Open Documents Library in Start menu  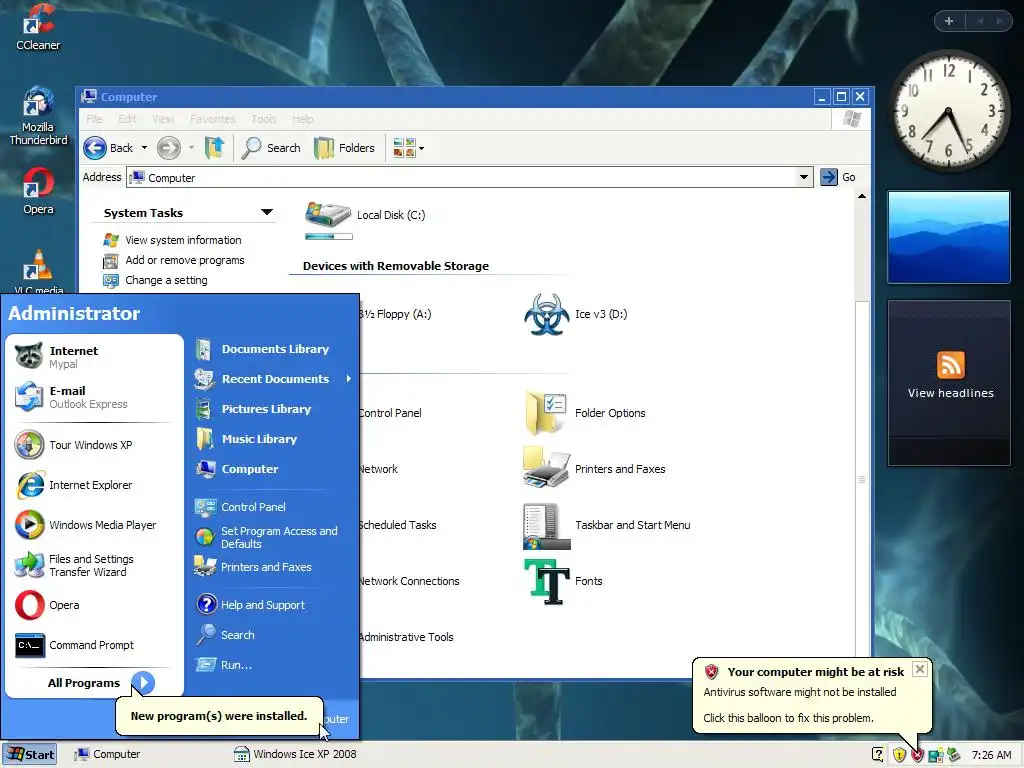[273, 349]
